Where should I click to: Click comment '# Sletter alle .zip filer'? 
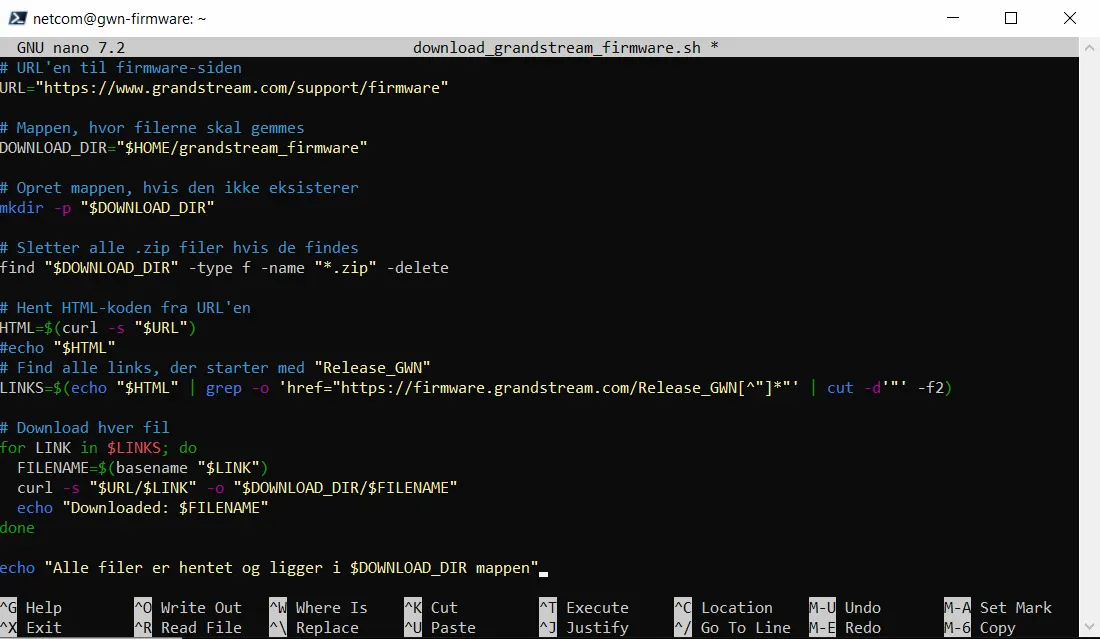pos(180,248)
